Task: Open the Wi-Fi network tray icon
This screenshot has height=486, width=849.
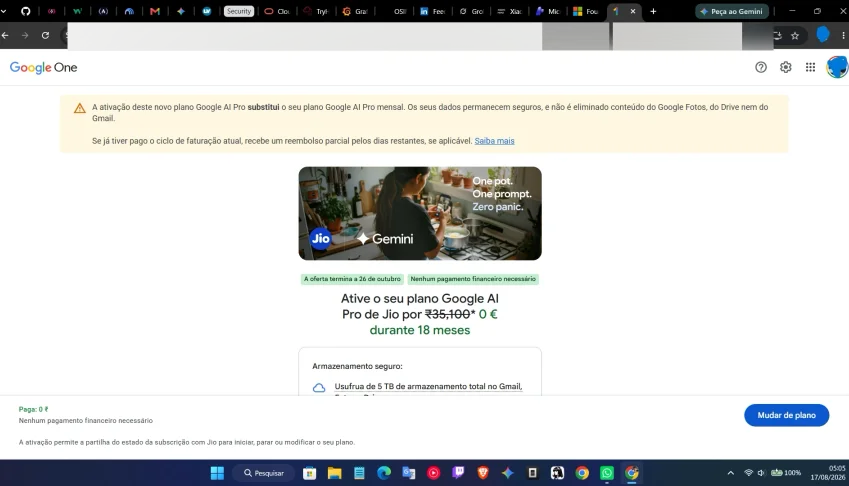Action: [x=748, y=472]
